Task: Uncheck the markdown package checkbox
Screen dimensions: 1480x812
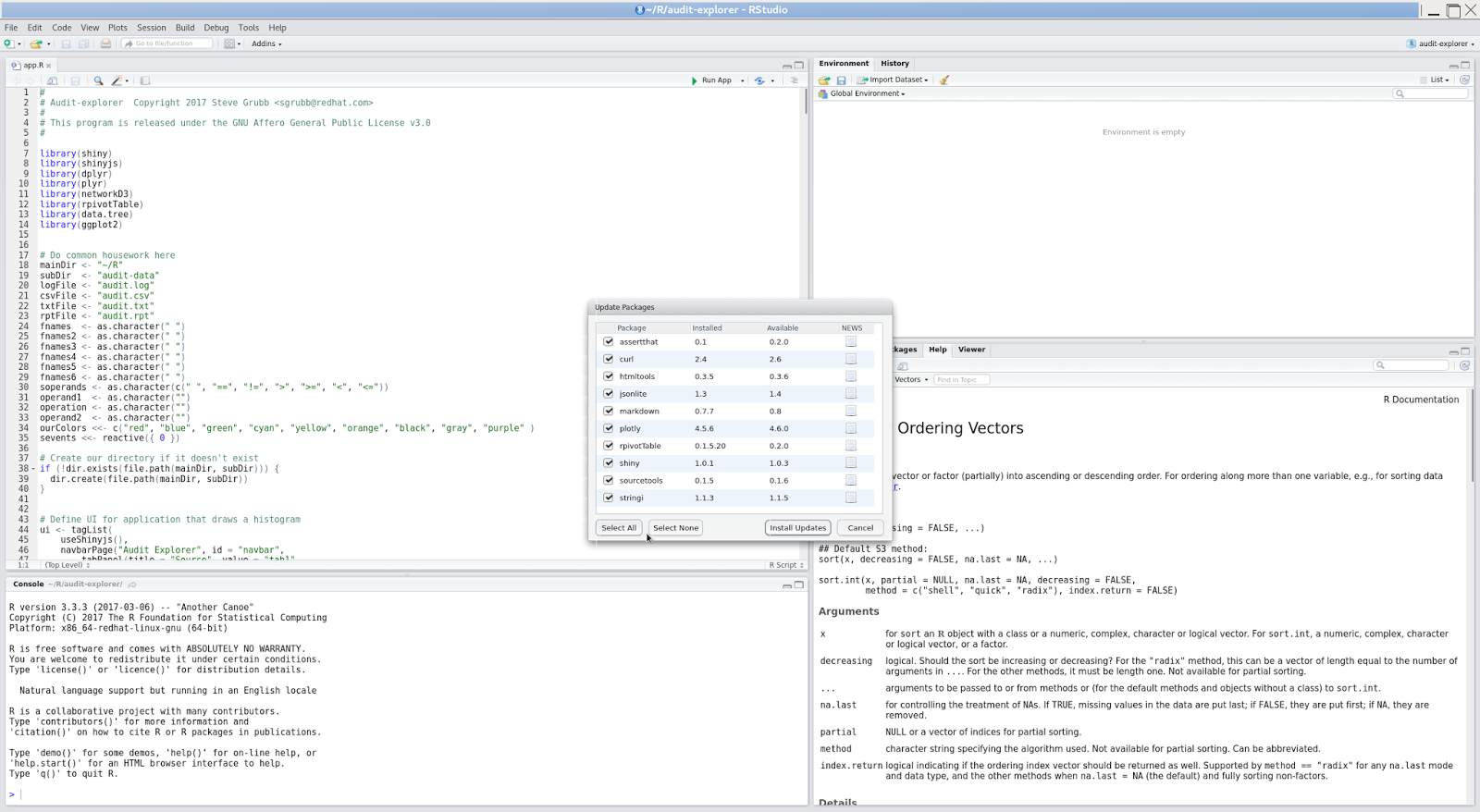Action: pos(609,411)
